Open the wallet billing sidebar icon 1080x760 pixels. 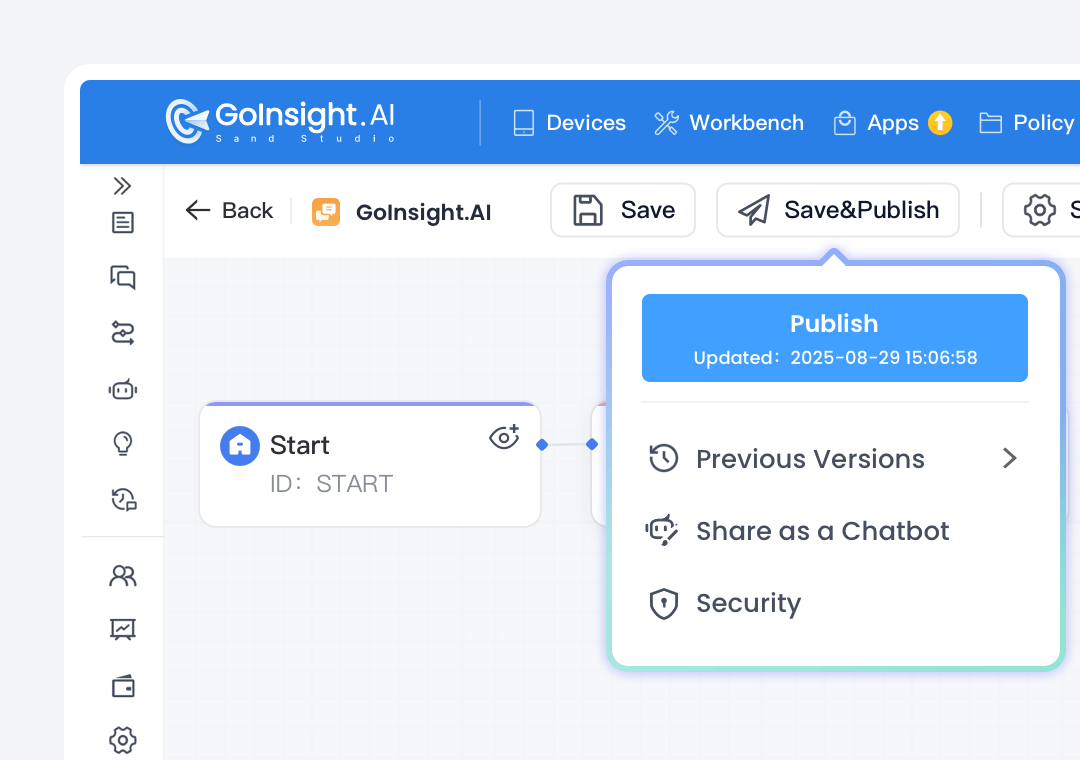point(122,686)
